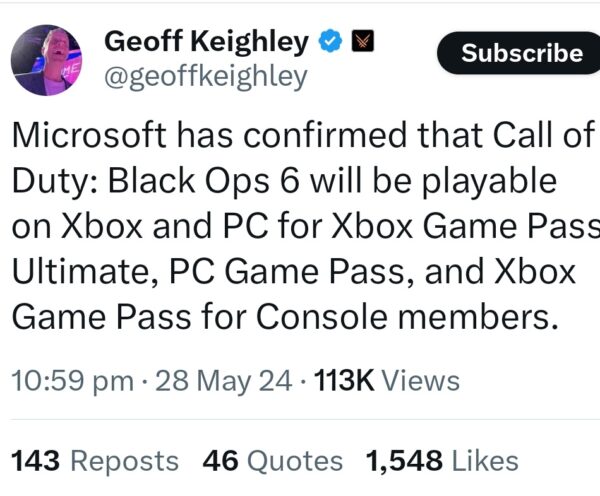Show the 1,548 Likes list
Viewport: 600px width, 496px height.
point(442,460)
